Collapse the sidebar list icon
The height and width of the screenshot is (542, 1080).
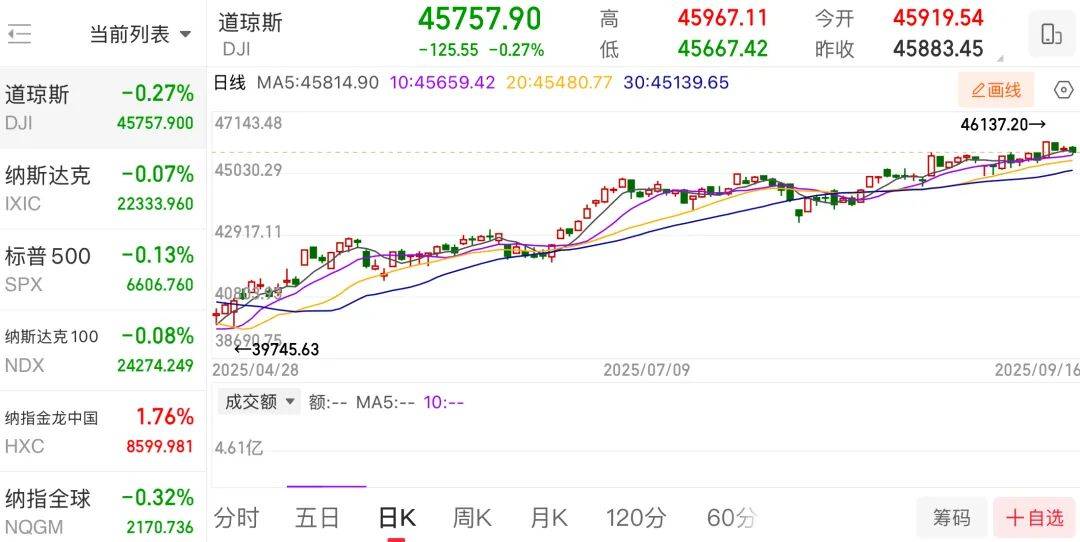click(19, 33)
